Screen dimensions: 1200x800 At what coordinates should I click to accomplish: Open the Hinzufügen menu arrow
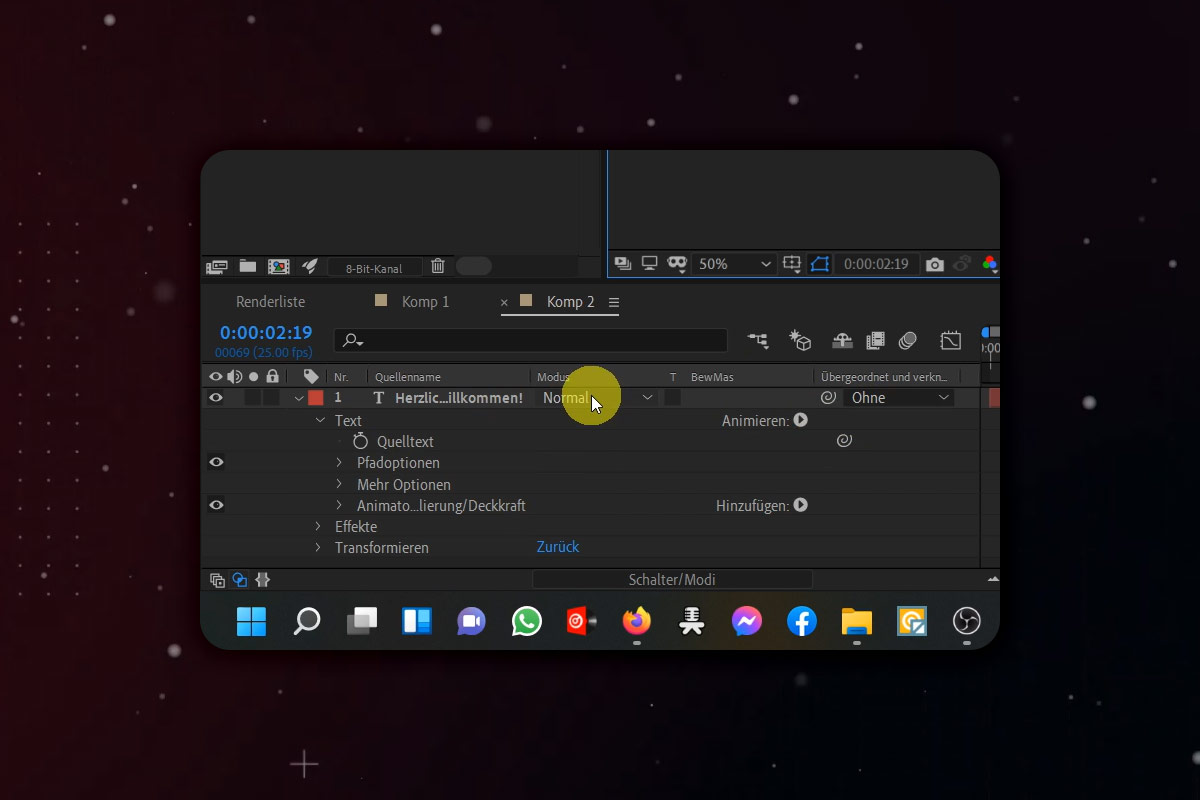pos(800,506)
